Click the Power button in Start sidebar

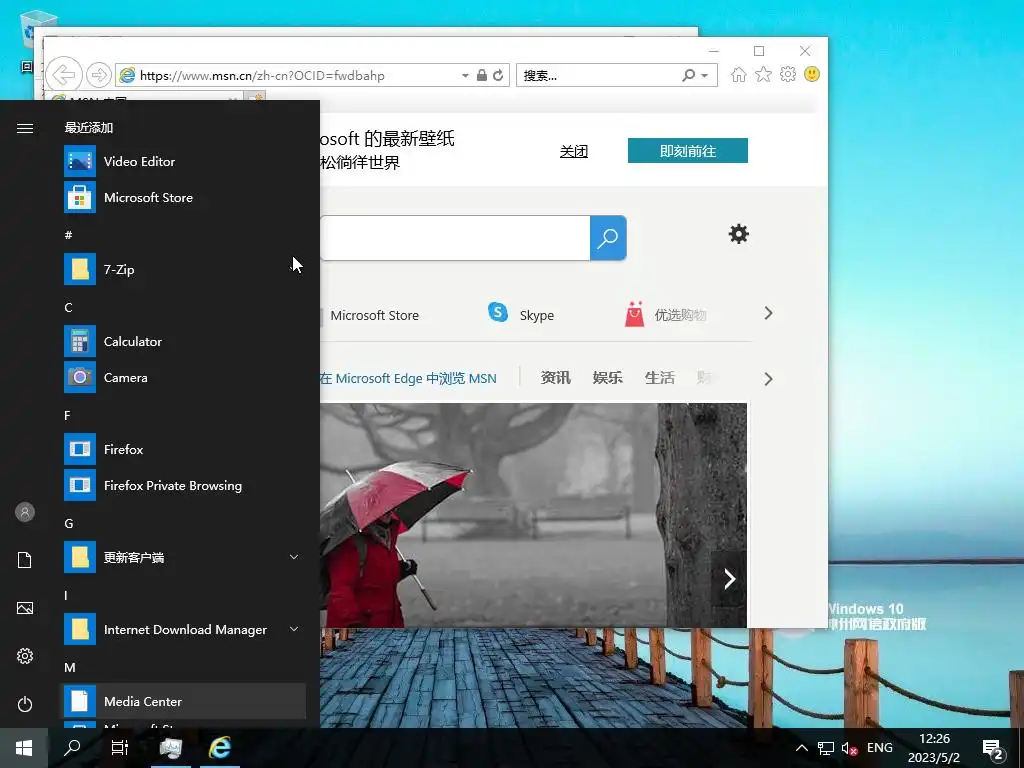(x=25, y=704)
